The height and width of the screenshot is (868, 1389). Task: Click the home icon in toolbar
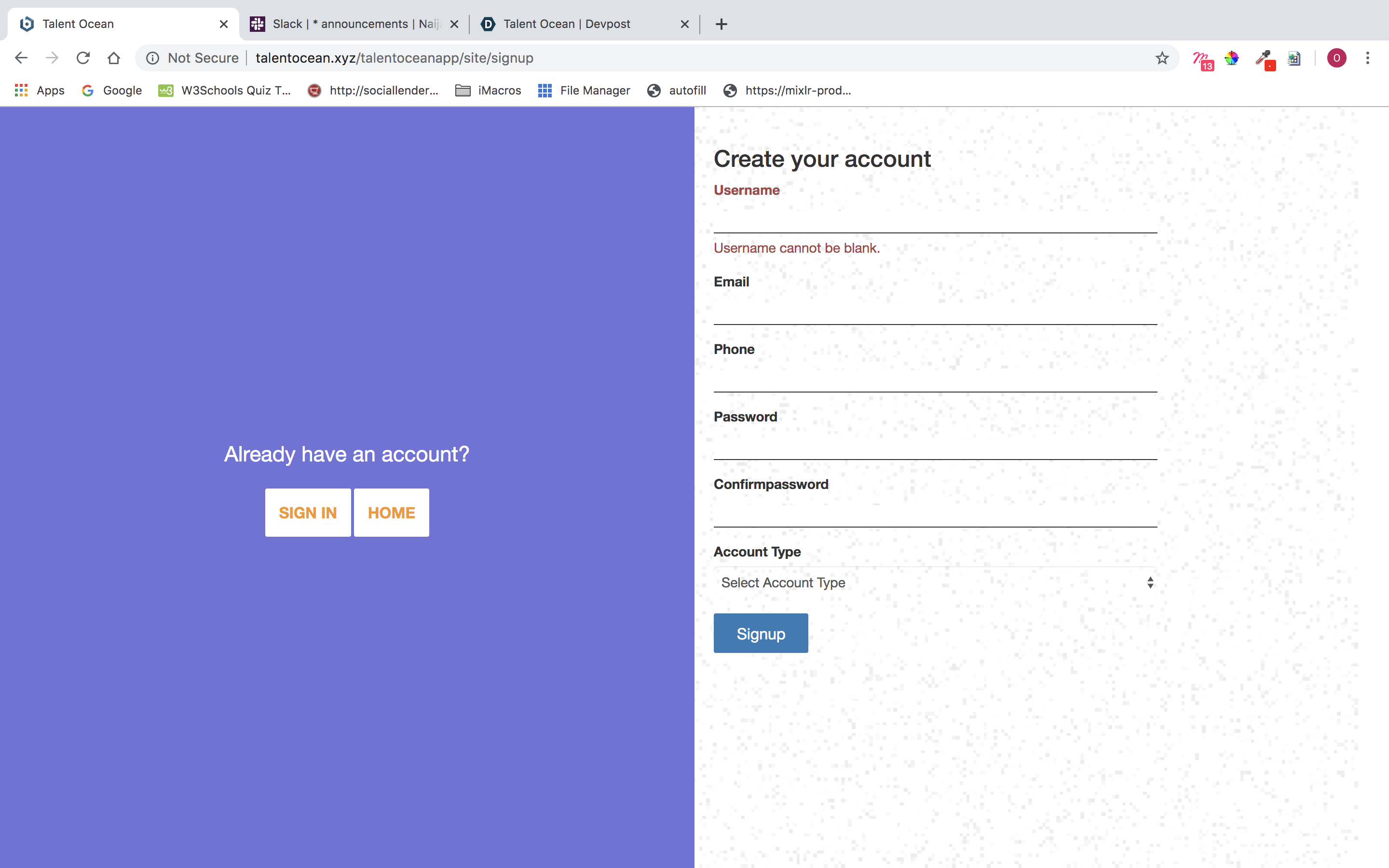pos(114,58)
